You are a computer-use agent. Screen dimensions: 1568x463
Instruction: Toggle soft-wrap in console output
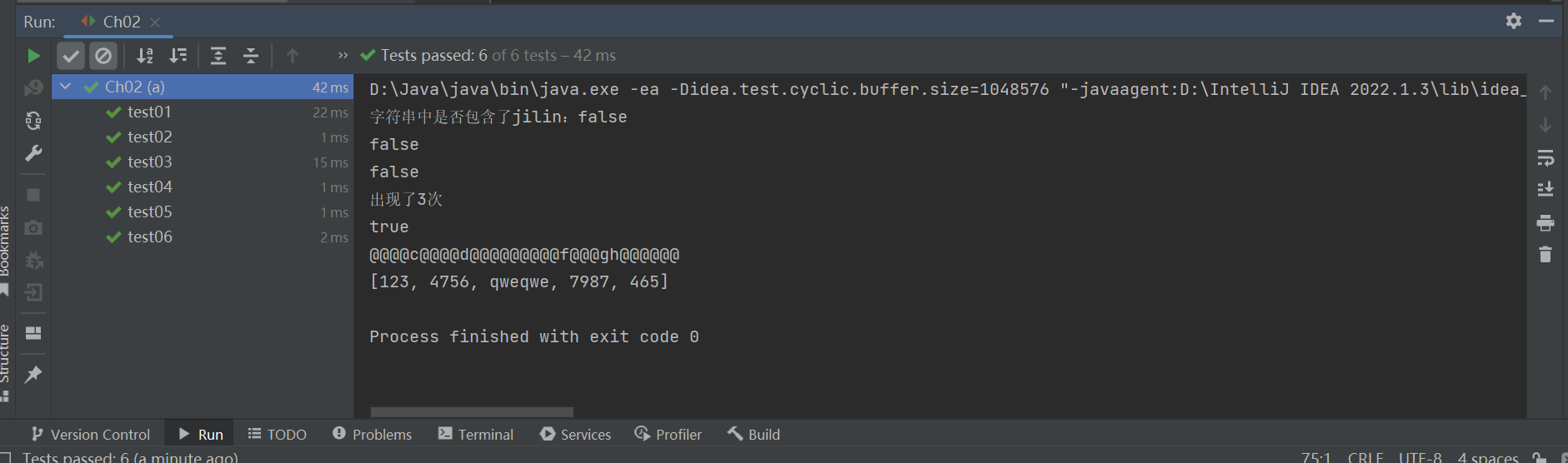1545,157
